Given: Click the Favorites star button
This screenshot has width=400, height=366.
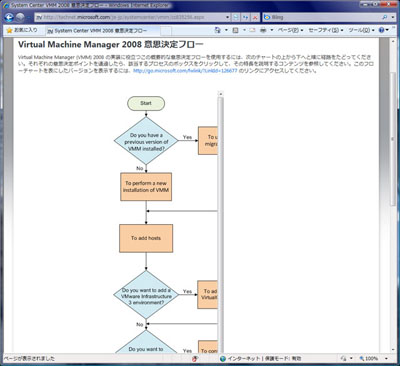Looking at the screenshot, I should point(22,30).
